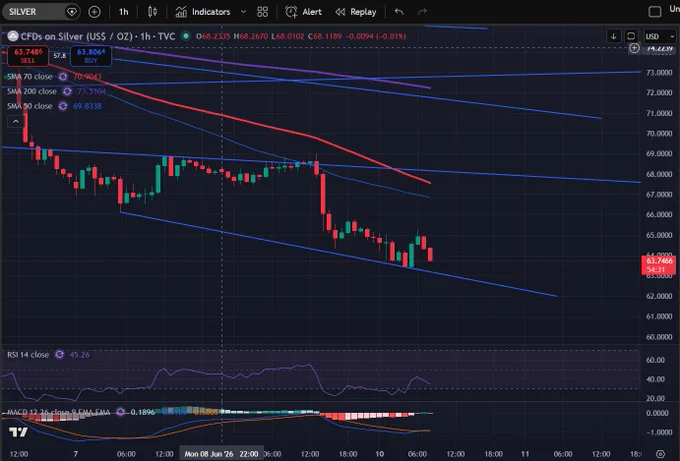Select the MACD 12 26 close legend label

[59, 412]
